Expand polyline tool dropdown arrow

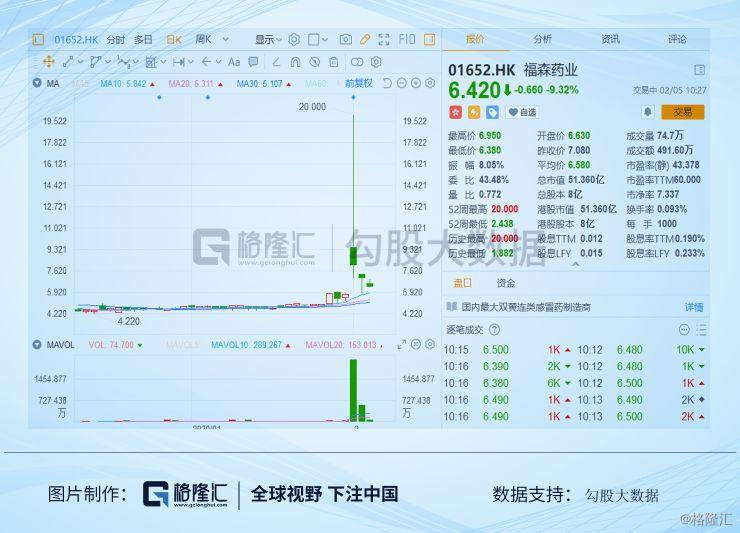coord(108,62)
